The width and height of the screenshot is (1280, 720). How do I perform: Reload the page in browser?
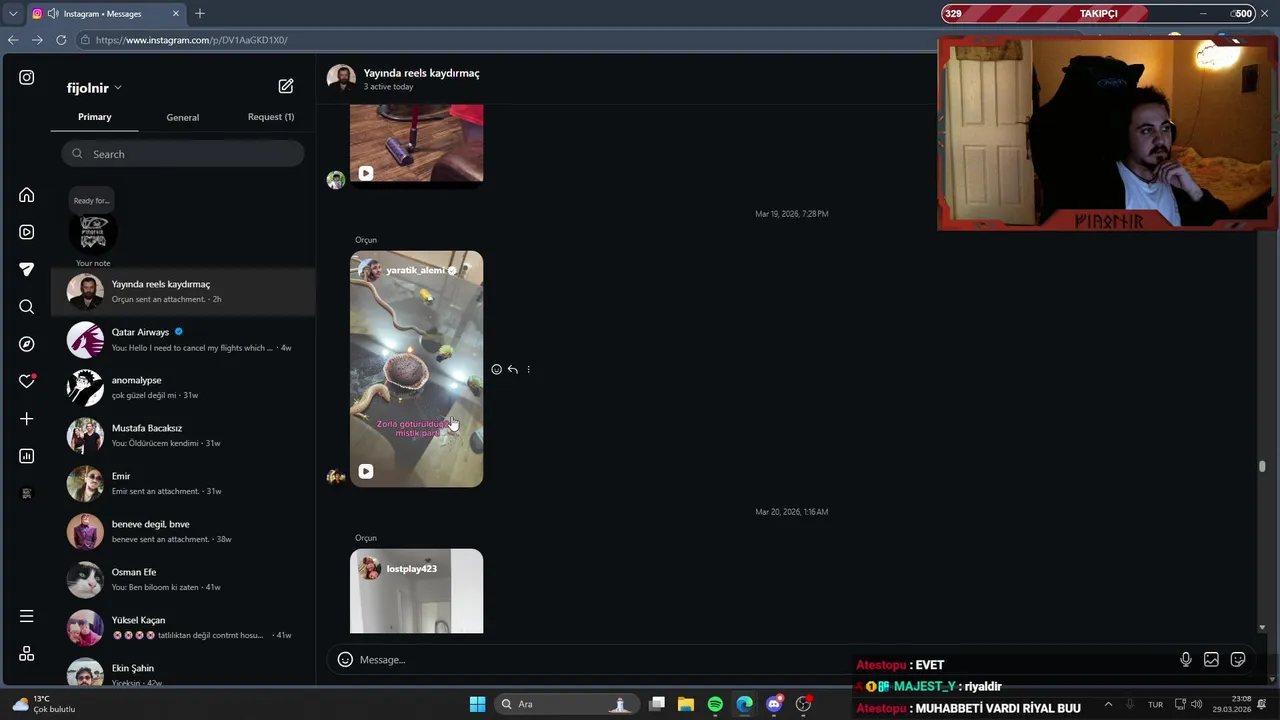click(61, 40)
